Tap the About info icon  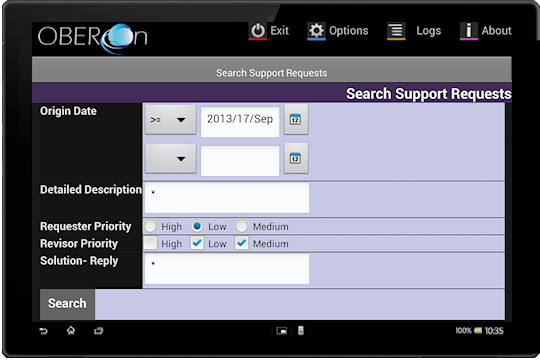click(x=469, y=31)
